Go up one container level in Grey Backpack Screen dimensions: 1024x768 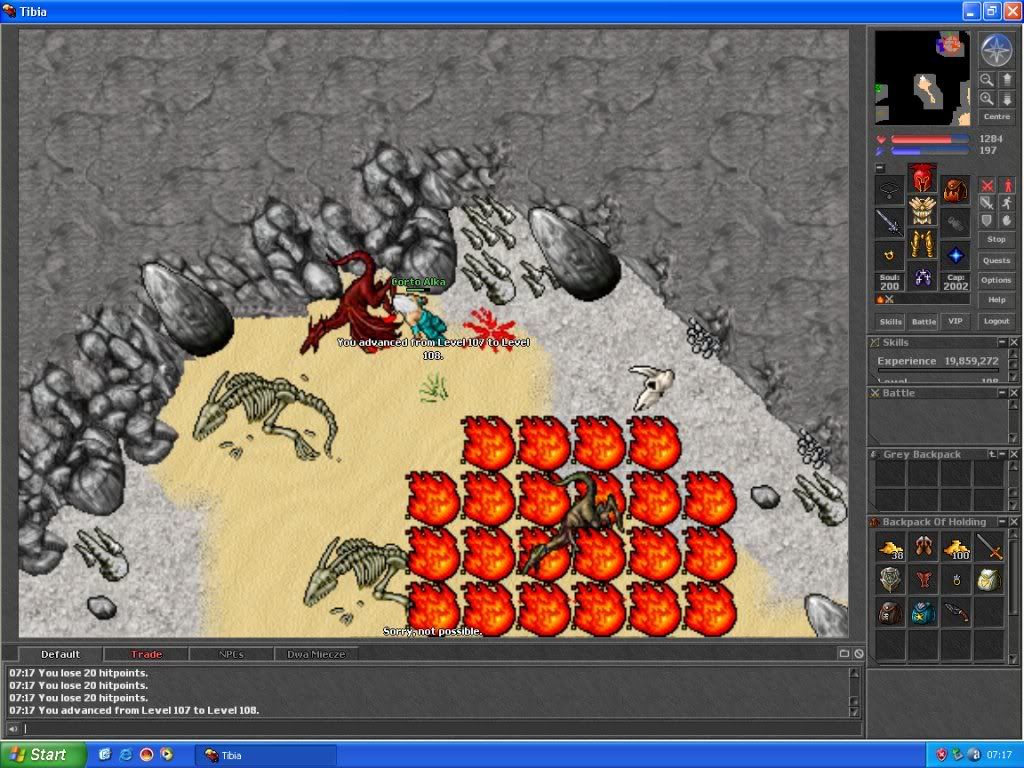click(x=992, y=454)
